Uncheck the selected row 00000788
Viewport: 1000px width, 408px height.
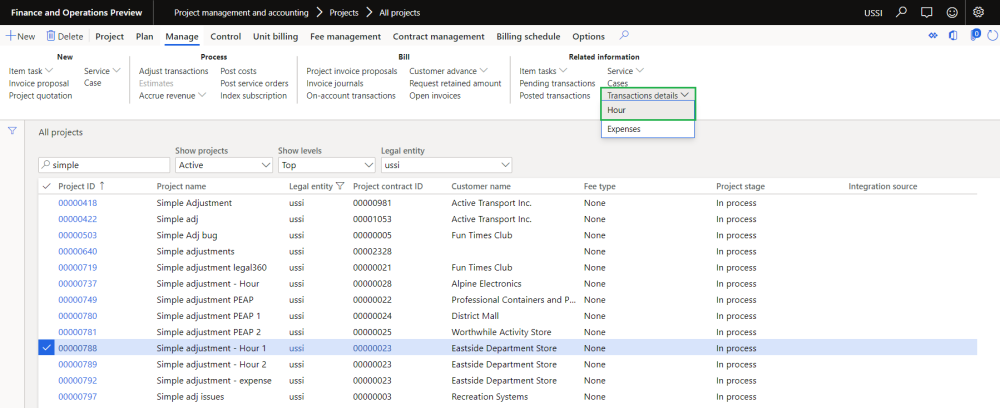(x=46, y=348)
